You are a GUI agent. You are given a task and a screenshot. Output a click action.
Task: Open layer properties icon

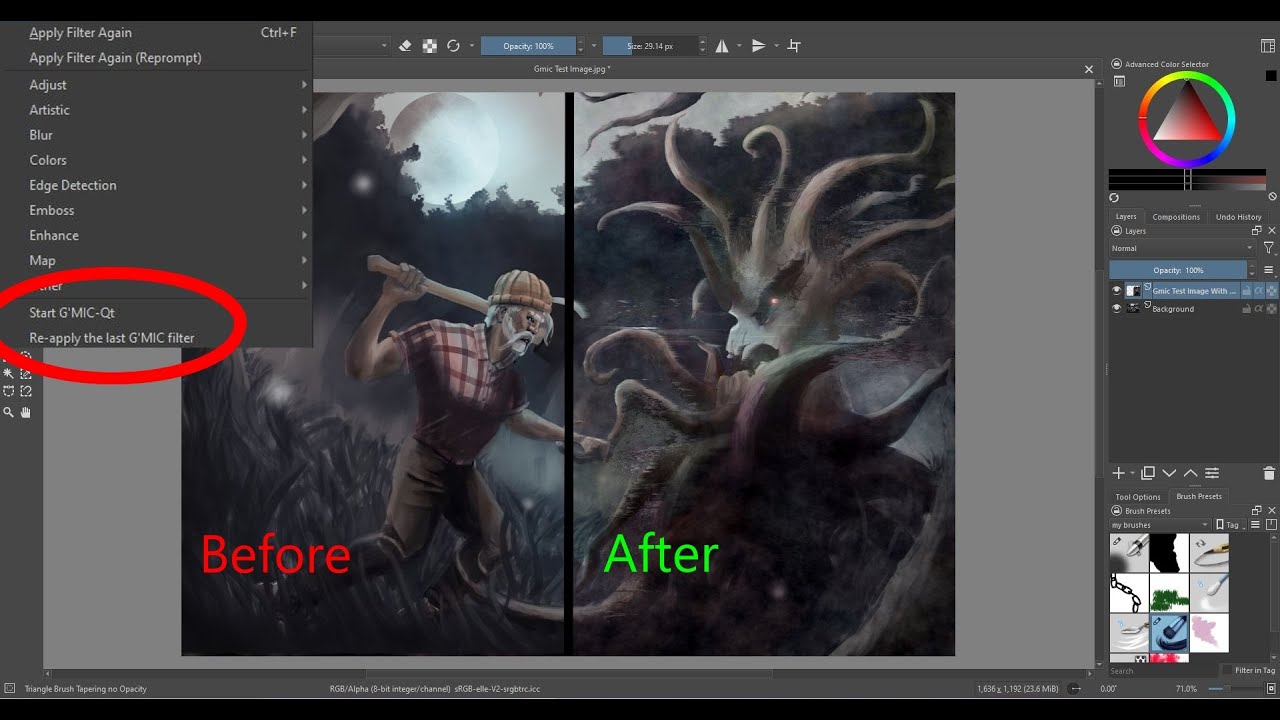coord(1211,473)
